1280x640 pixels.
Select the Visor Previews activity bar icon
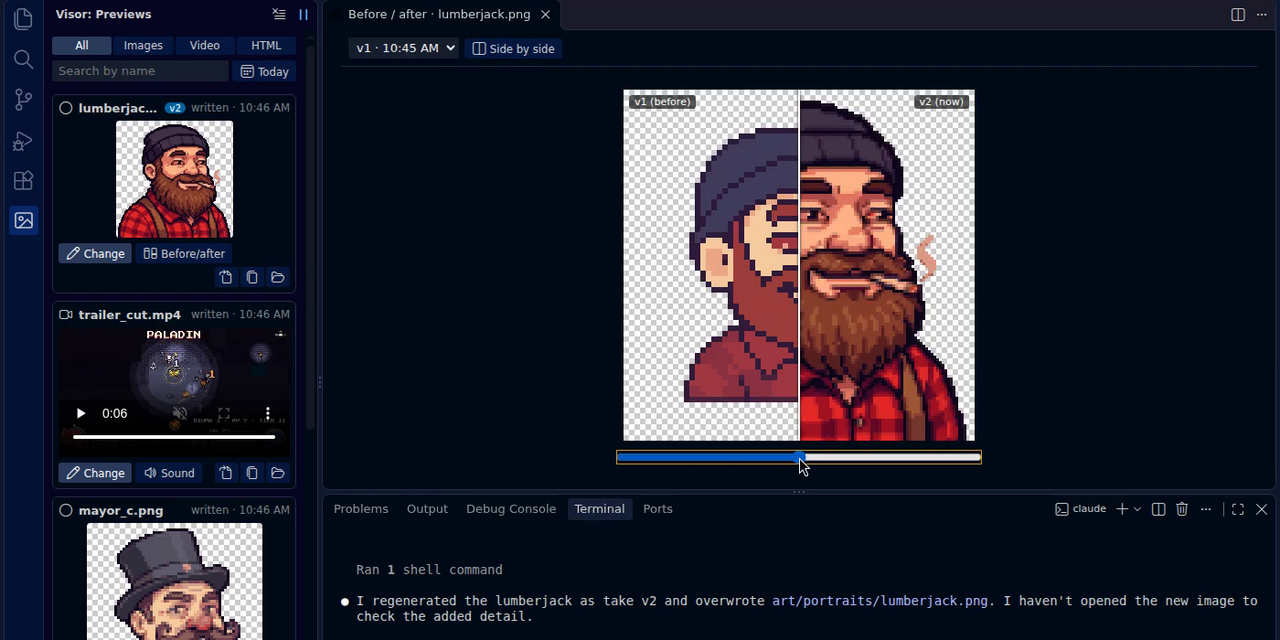(x=23, y=220)
